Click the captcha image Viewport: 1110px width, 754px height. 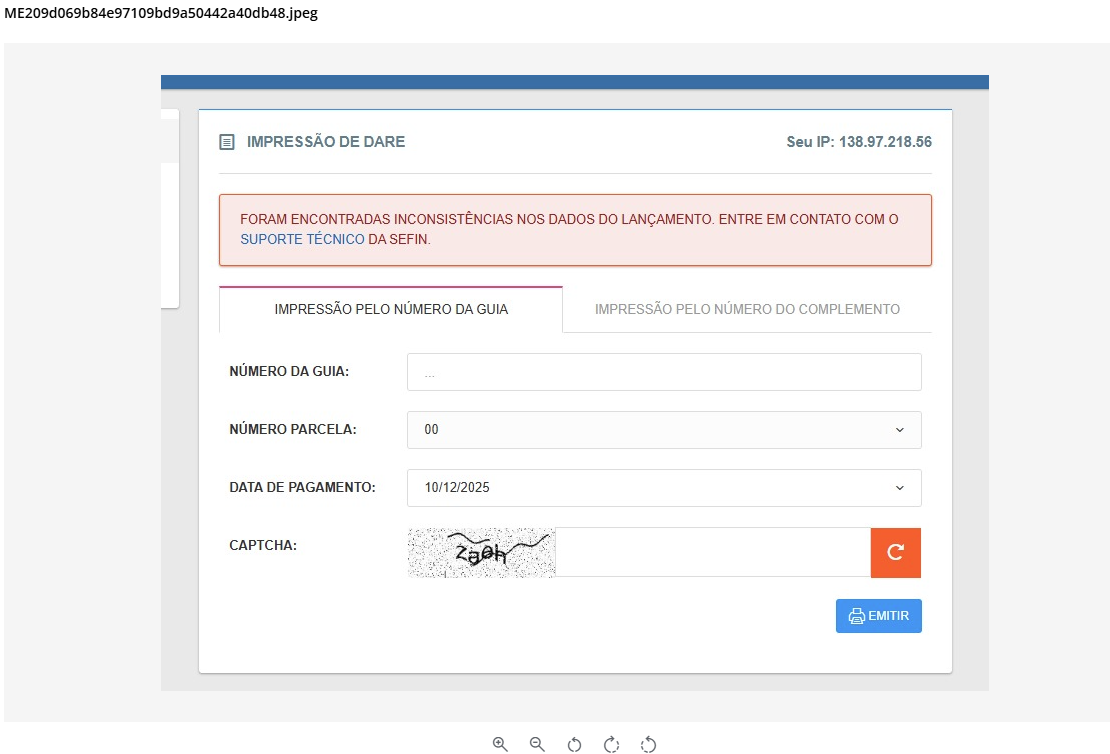(481, 552)
